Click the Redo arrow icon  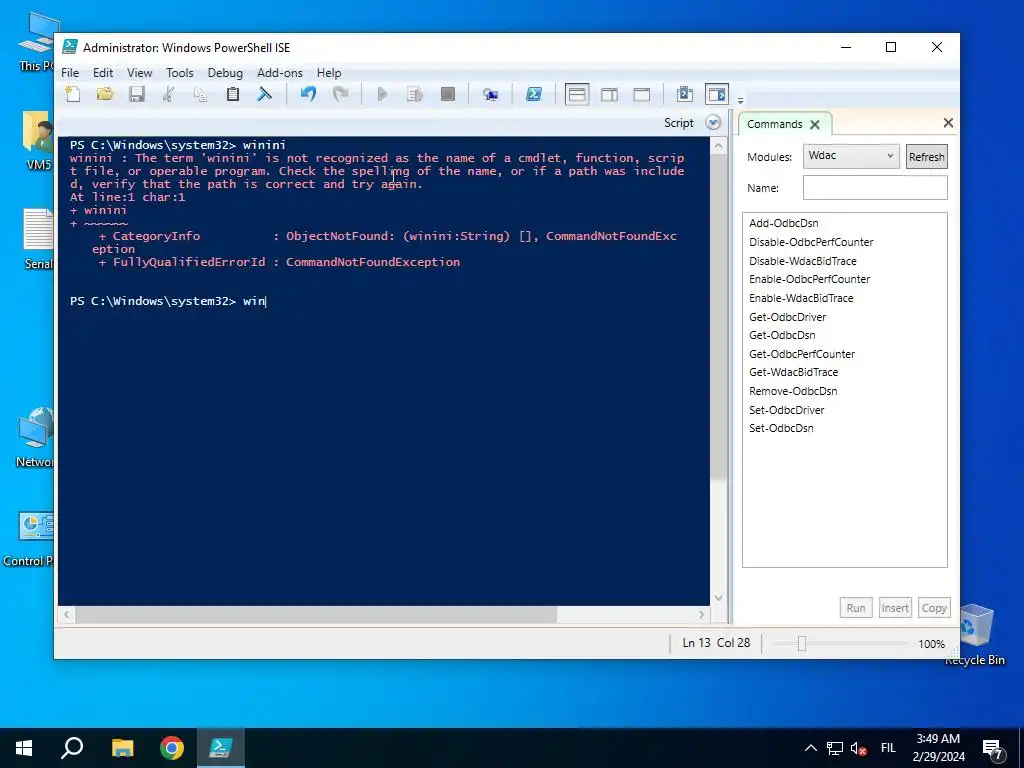(340, 95)
